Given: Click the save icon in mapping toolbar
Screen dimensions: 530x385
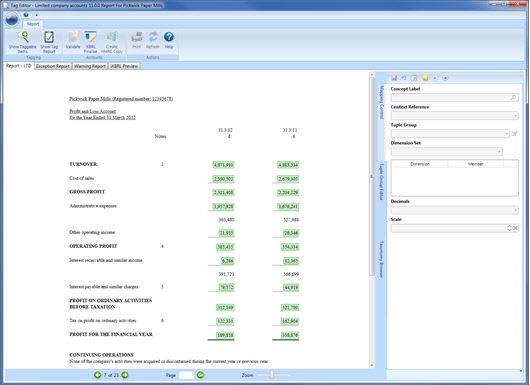Looking at the screenshot, I should point(394,78).
